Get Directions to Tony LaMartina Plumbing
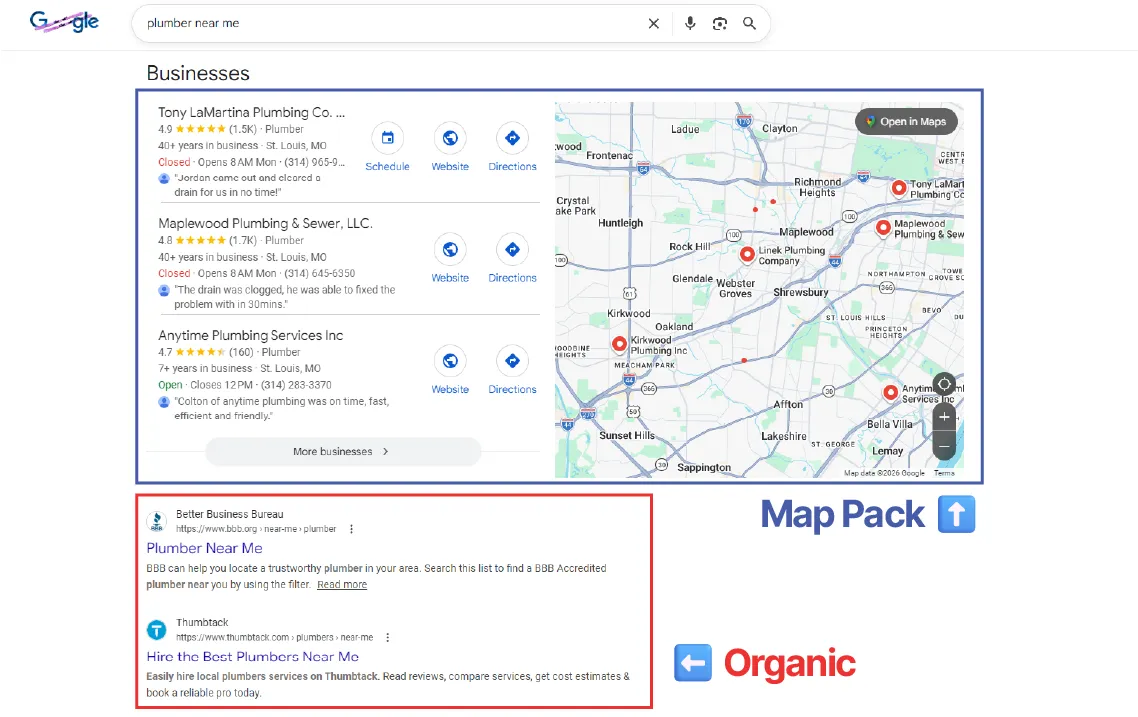 pos(512,139)
